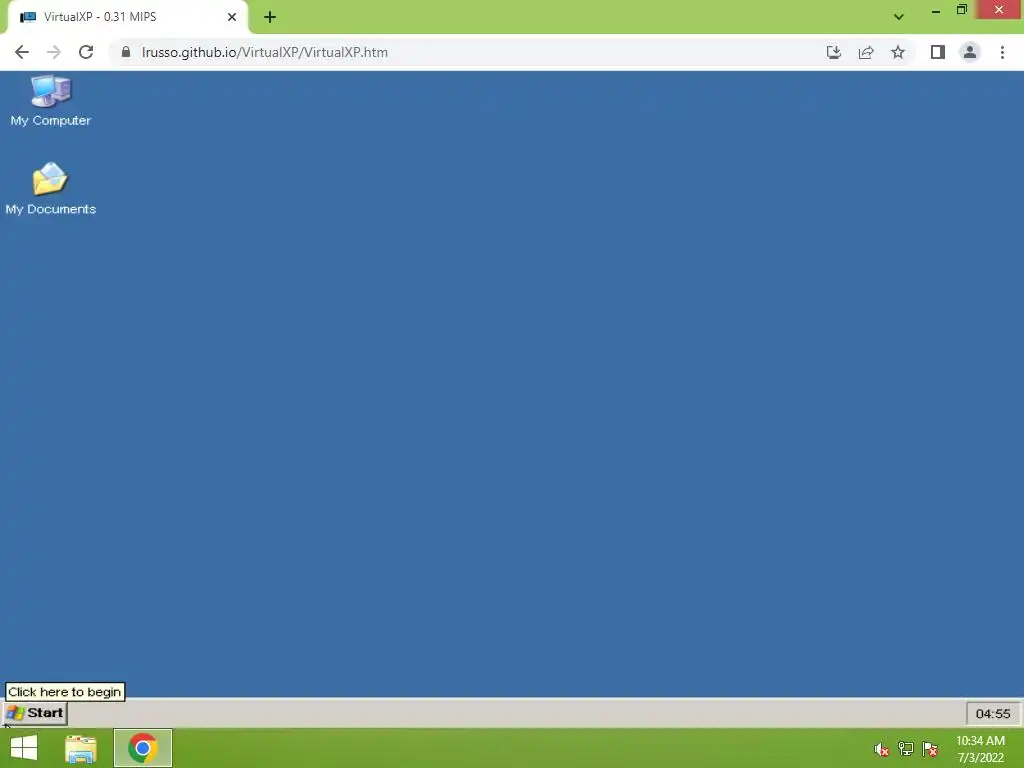The image size is (1024, 768).
Task: Click the VirtualXP taskbar clock showing 04:55
Action: [993, 714]
